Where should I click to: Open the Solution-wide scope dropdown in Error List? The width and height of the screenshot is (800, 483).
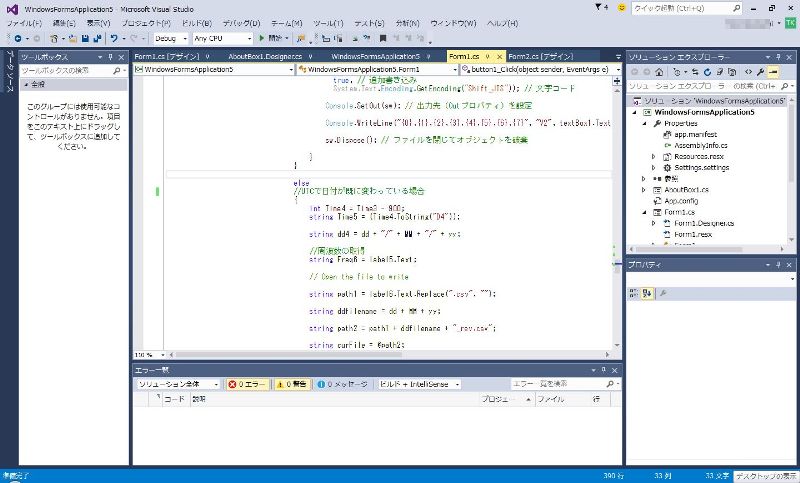click(x=178, y=384)
